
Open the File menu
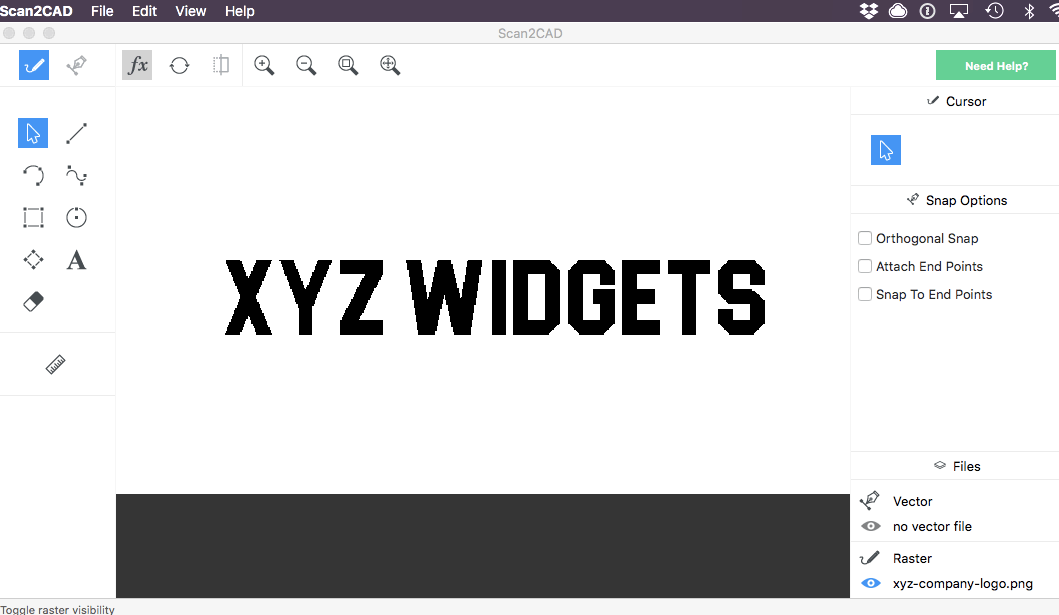tap(102, 11)
